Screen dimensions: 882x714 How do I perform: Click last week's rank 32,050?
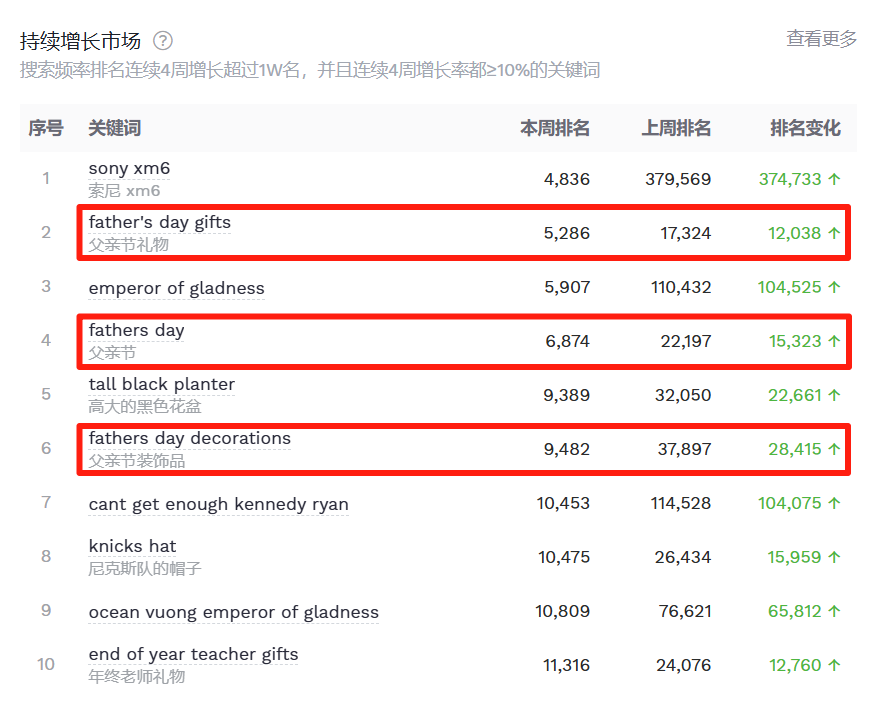pyautogui.click(x=683, y=396)
